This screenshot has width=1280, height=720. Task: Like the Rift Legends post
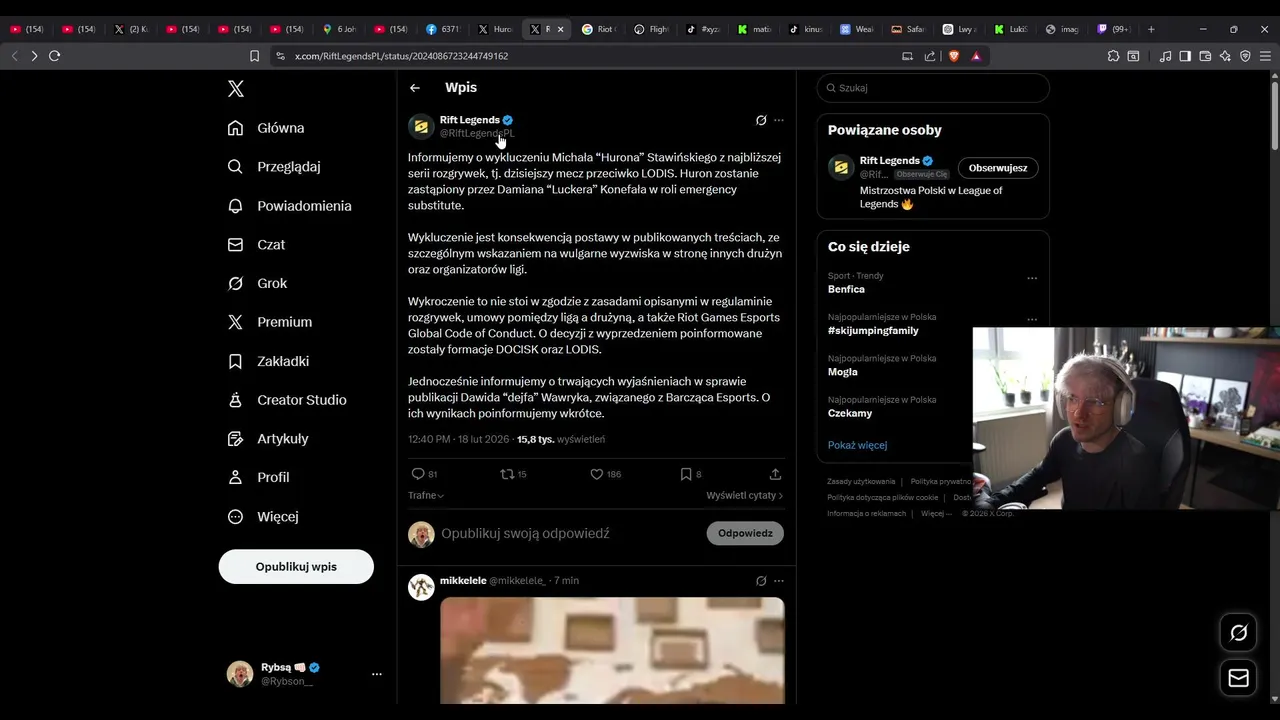605,474
